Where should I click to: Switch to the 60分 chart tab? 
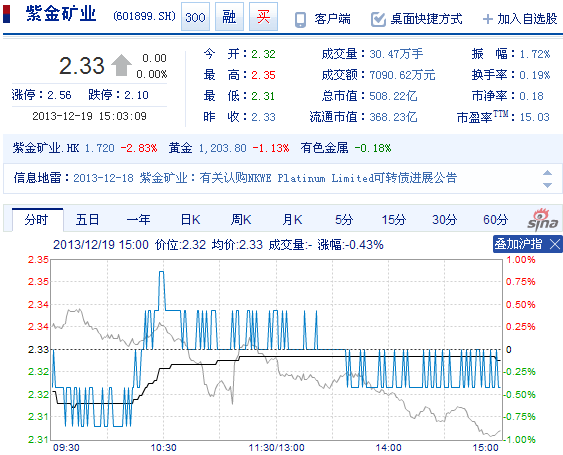495,220
